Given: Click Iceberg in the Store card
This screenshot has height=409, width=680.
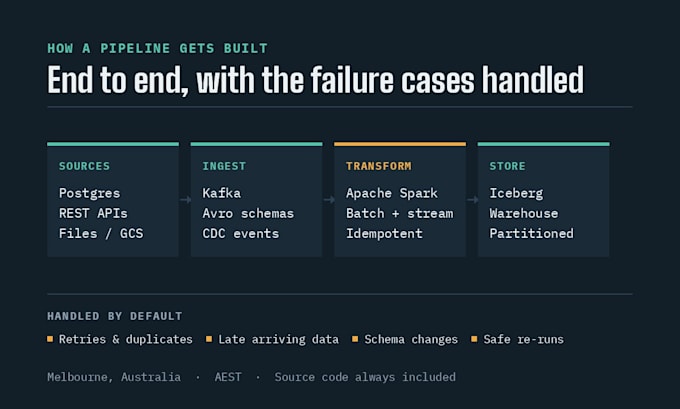Looking at the screenshot, I should click(x=516, y=193).
